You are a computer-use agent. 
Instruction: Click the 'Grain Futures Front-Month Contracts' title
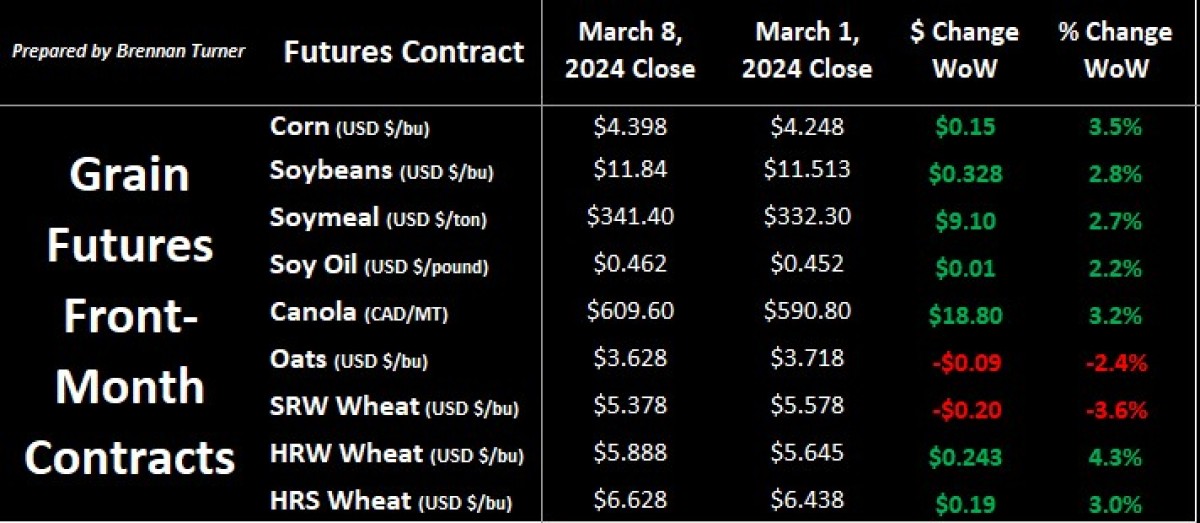click(x=130, y=316)
